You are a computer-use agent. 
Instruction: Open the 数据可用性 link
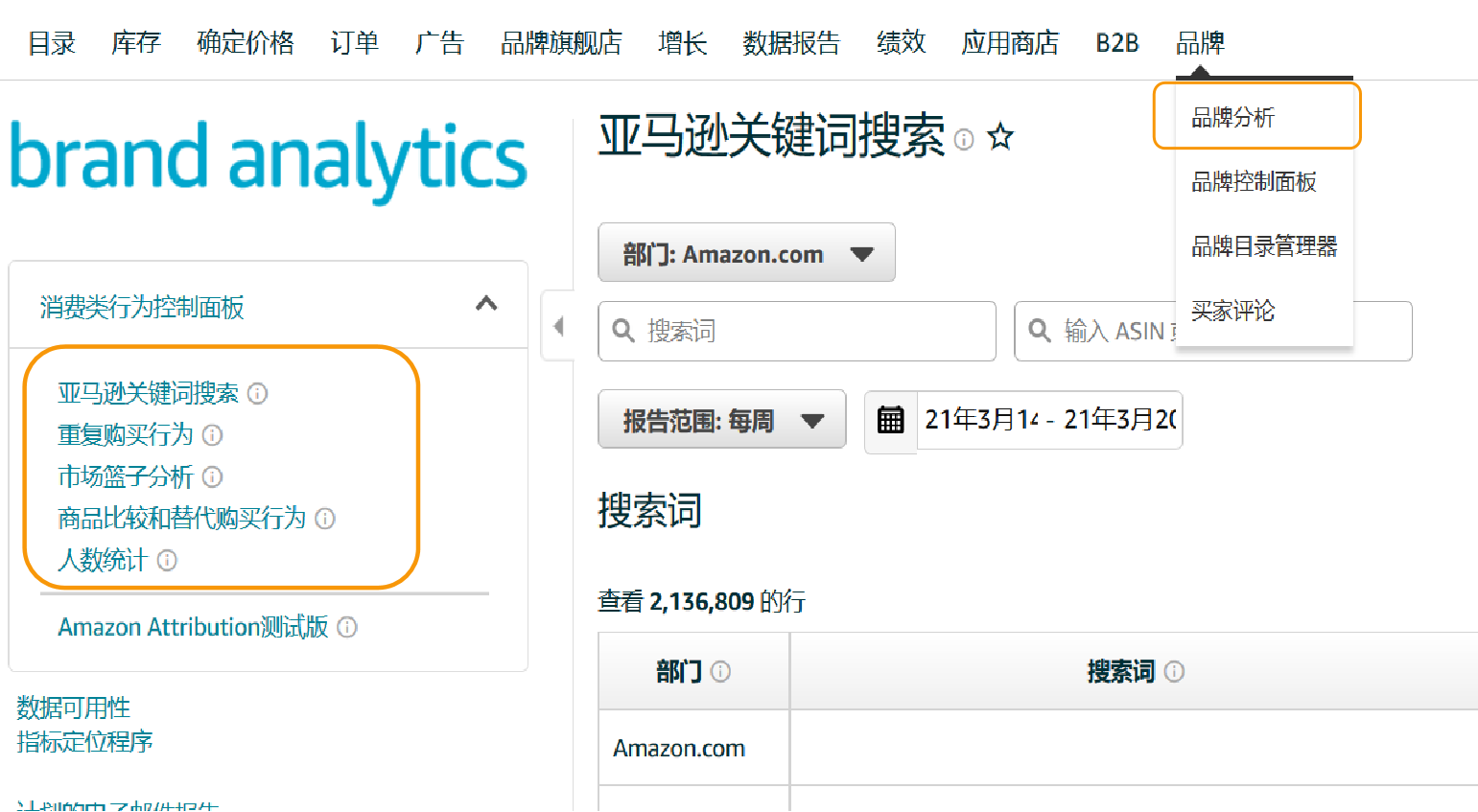74,708
